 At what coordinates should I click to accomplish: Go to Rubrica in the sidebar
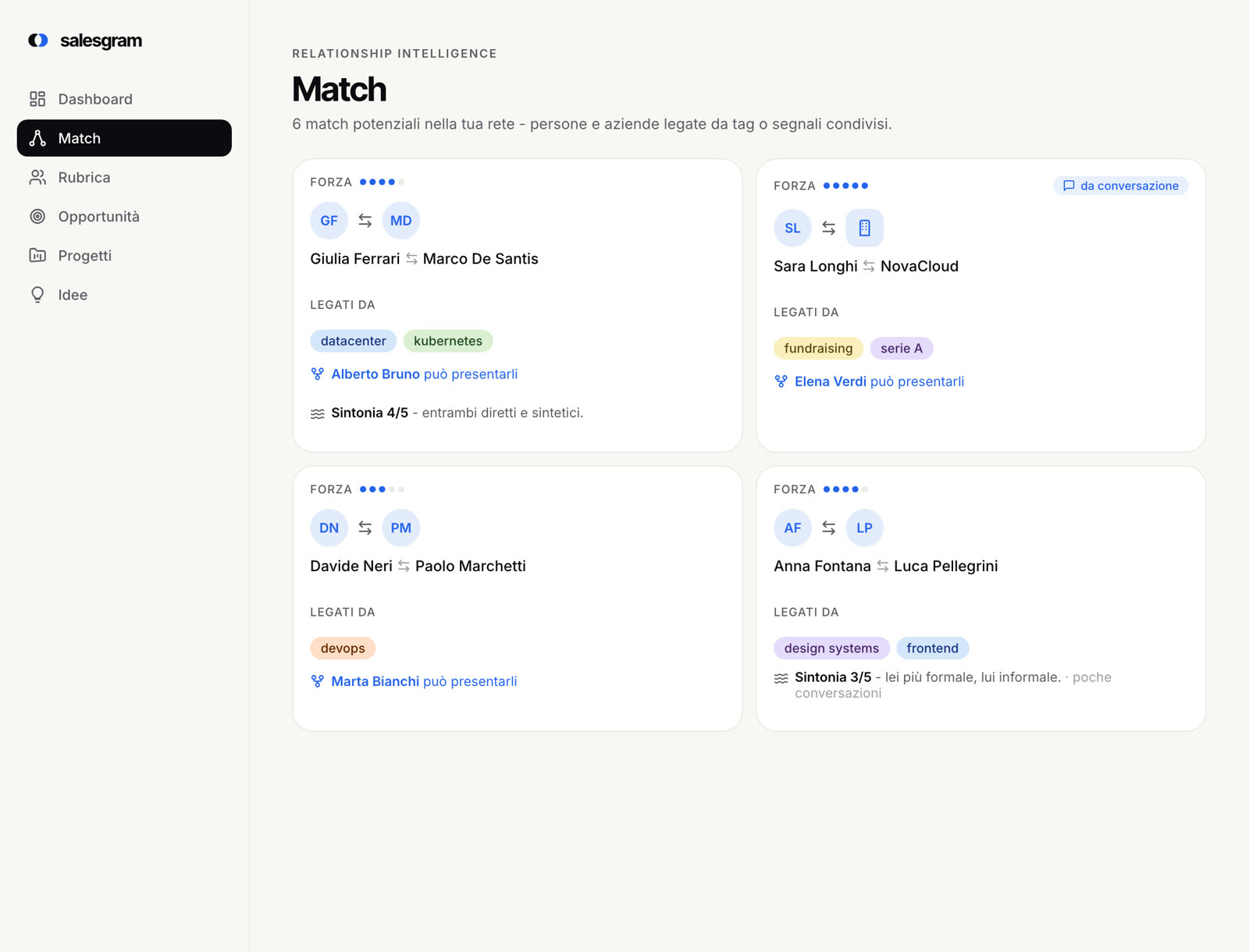tap(124, 177)
